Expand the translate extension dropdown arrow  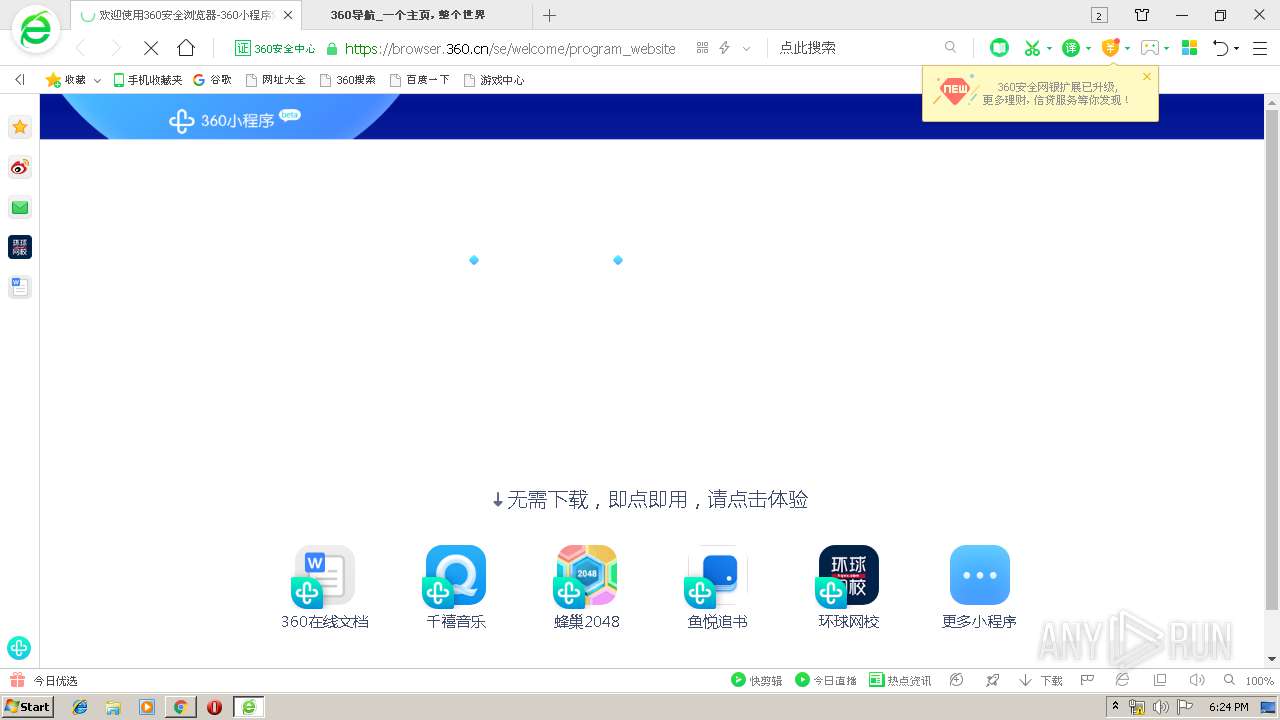pos(1088,48)
